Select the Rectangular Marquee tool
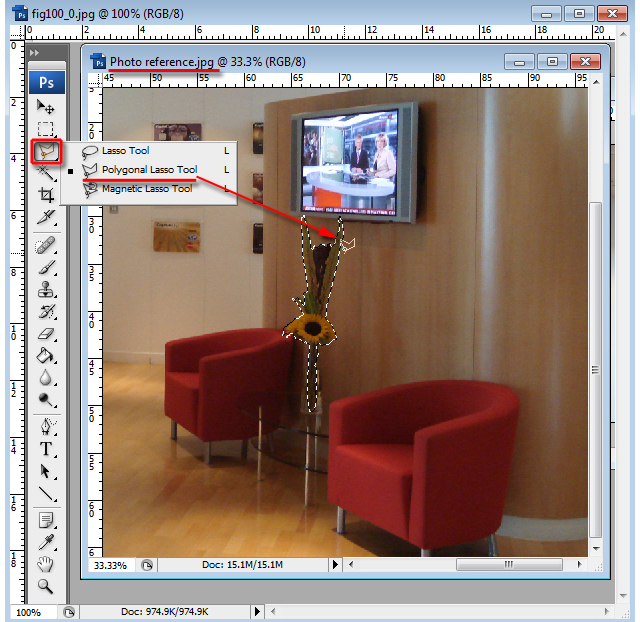This screenshot has height=622, width=640. coord(46,129)
